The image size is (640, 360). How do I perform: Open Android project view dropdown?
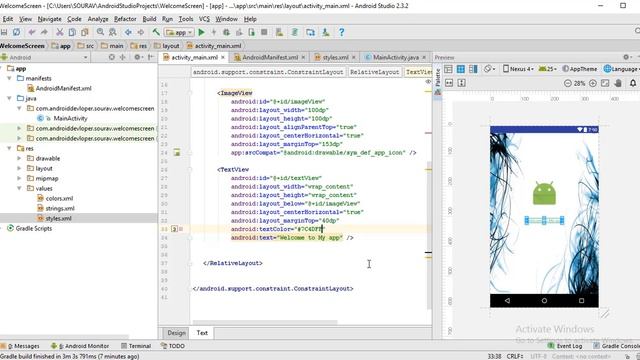(x=44, y=57)
